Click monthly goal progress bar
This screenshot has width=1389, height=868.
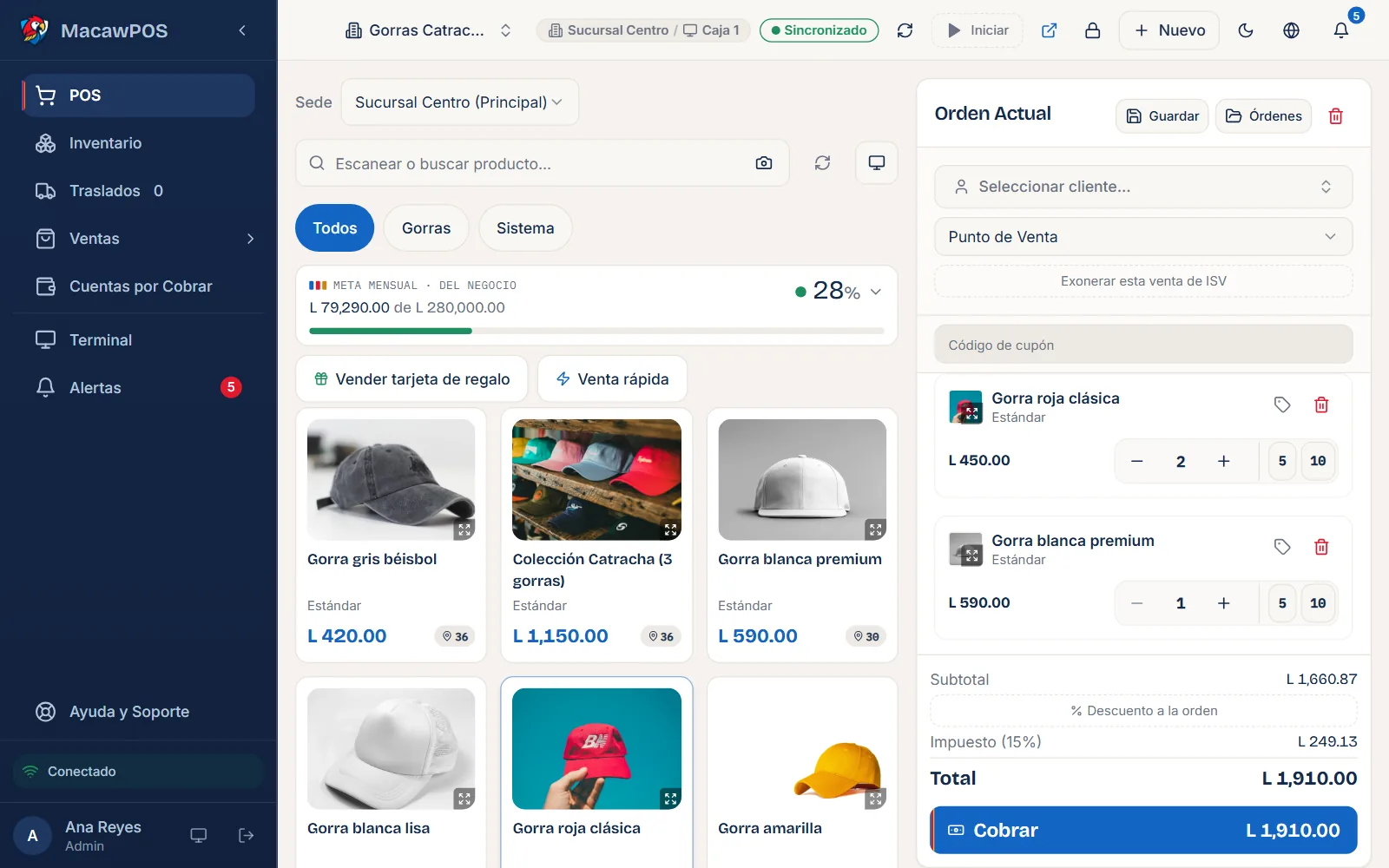point(596,331)
